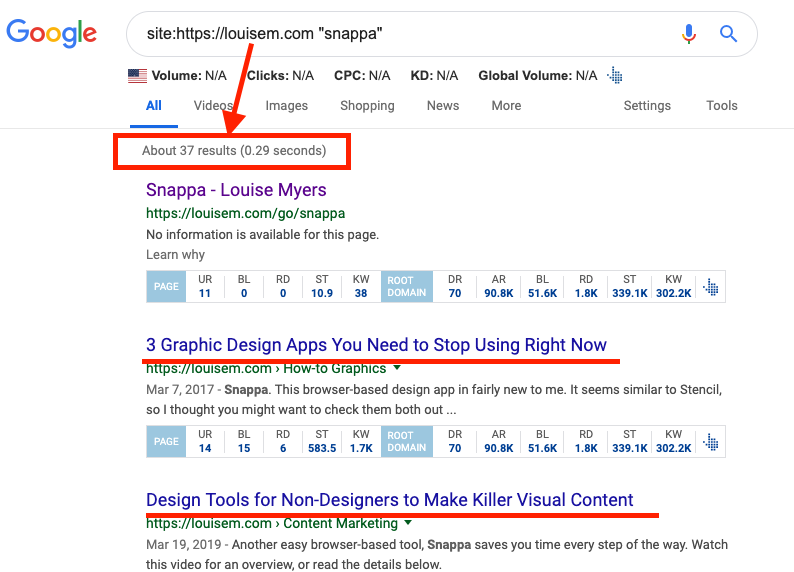Screen dimensions: 794x572
Task: Open Ahrefs icon next to Global Volume
Action: click(x=615, y=75)
